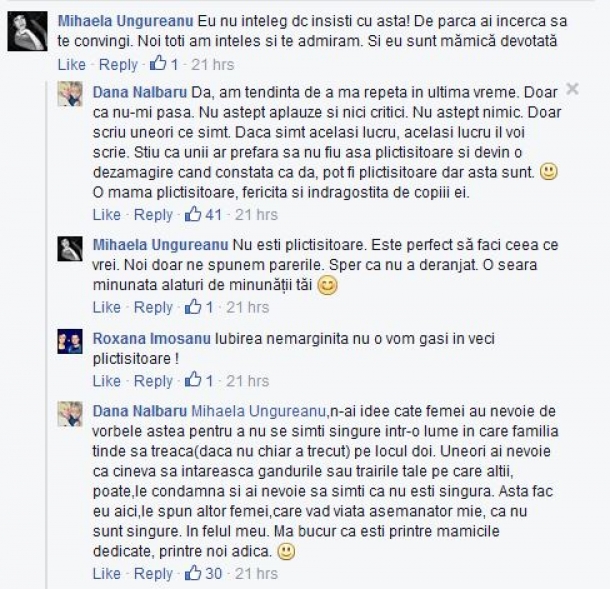Click thumbs-up icon on top Mihaela comment
Image resolution: width=610 pixels, height=589 pixels.
[158, 63]
